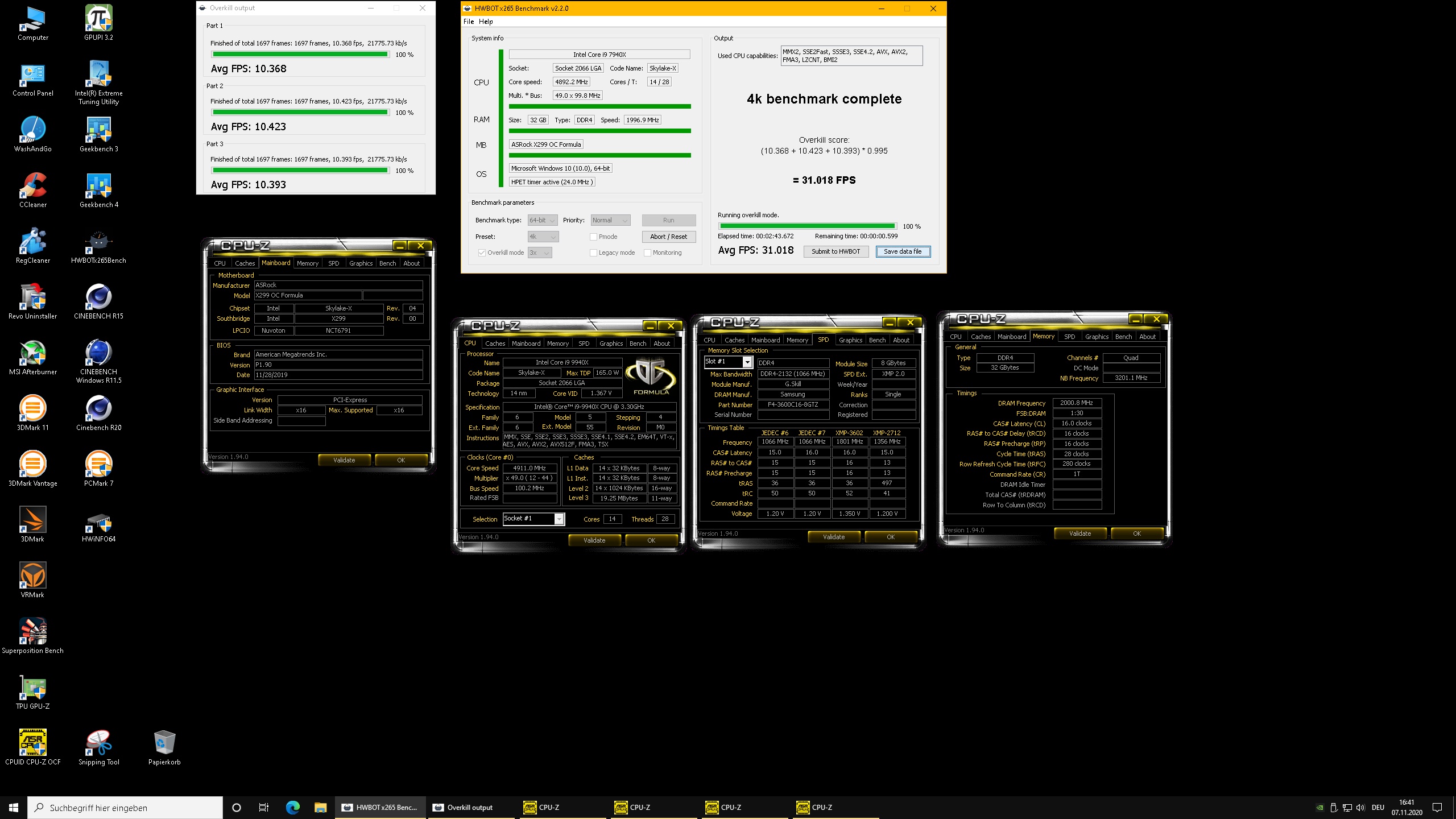
Task: Open the Windows Start button
Action: point(14,808)
